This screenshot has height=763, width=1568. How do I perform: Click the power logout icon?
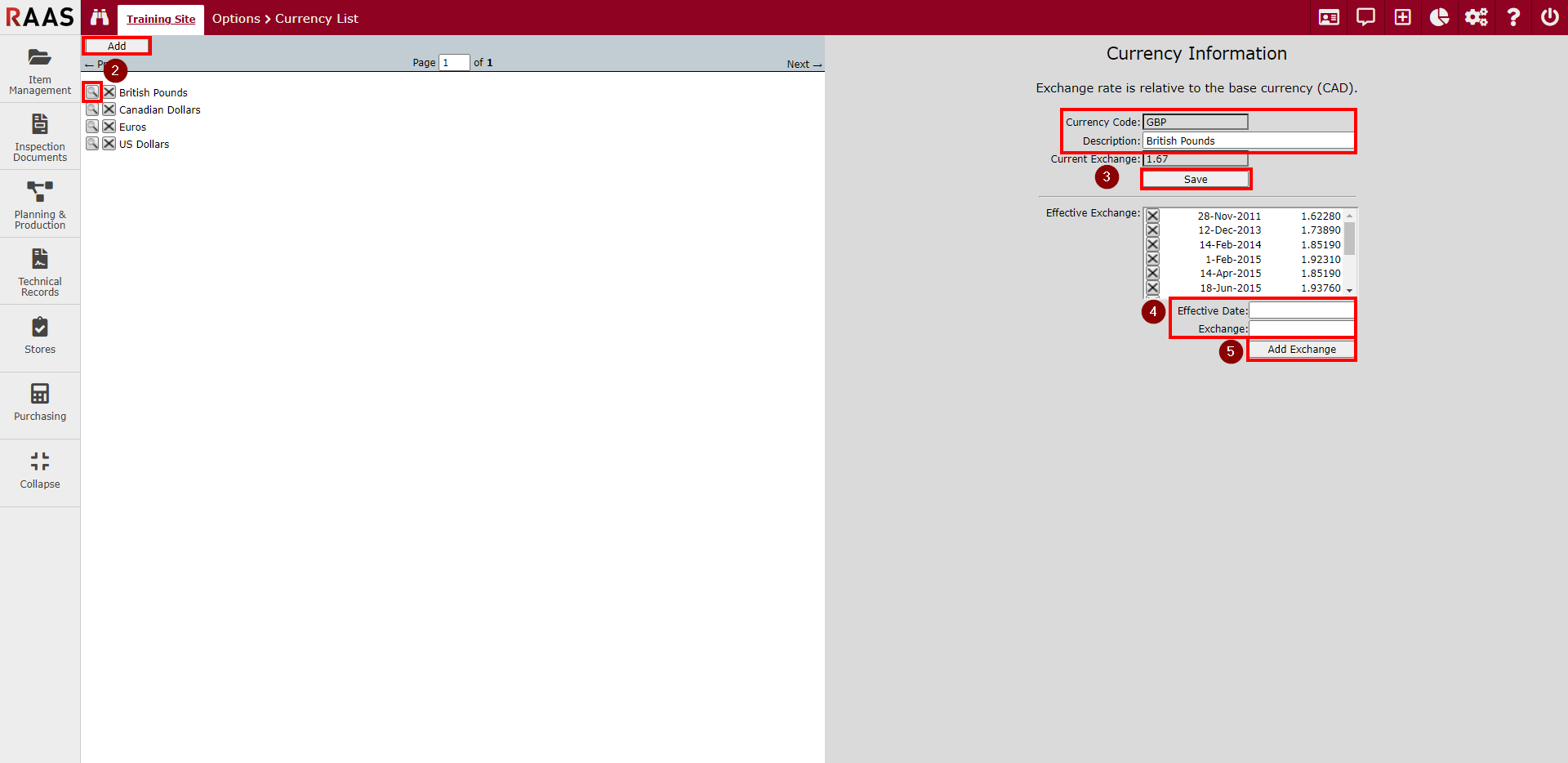pos(1549,17)
